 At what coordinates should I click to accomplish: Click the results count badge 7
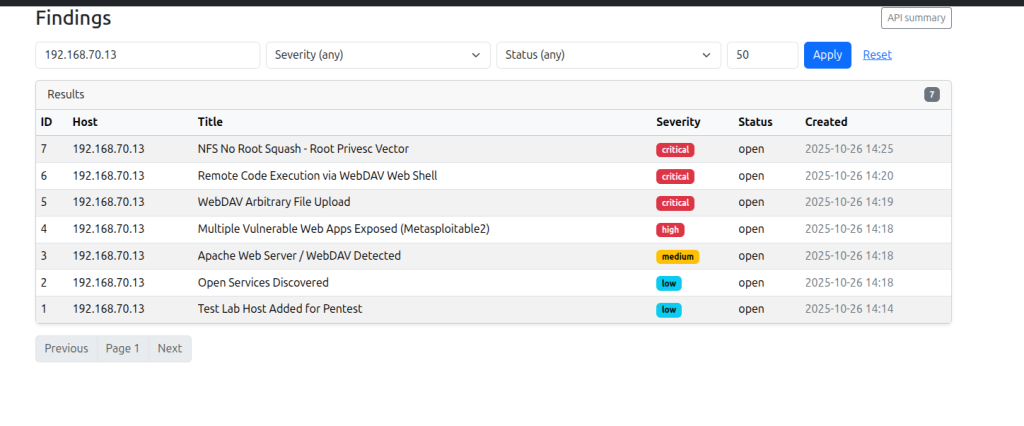pos(932,95)
